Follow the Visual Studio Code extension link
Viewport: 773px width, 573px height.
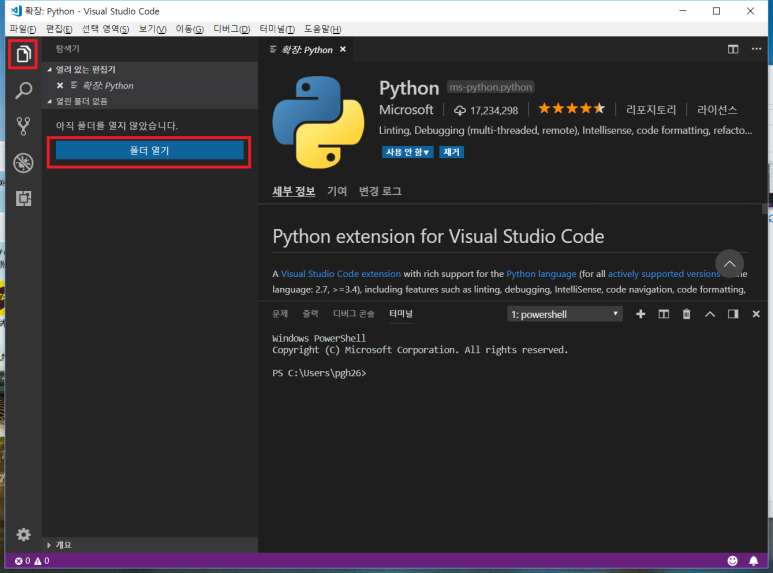[341, 274]
